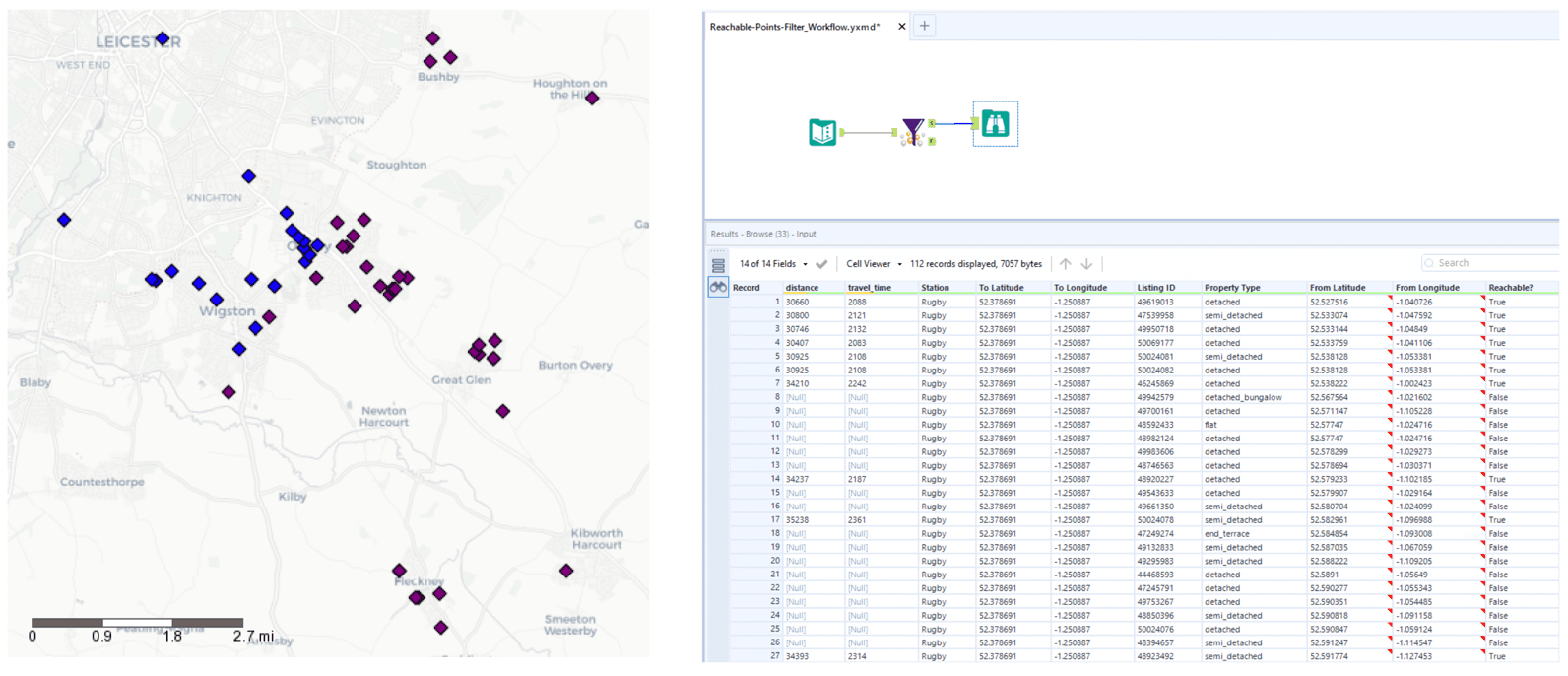The image size is (1568, 676).
Task: Click the Filter tool's False output anchor
Action: pos(932,142)
